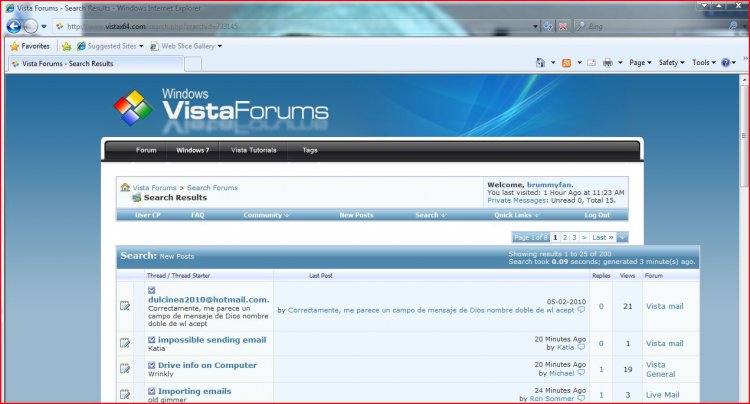Open the 'impossible sending email' thread
This screenshot has height=404, width=750.
212,340
